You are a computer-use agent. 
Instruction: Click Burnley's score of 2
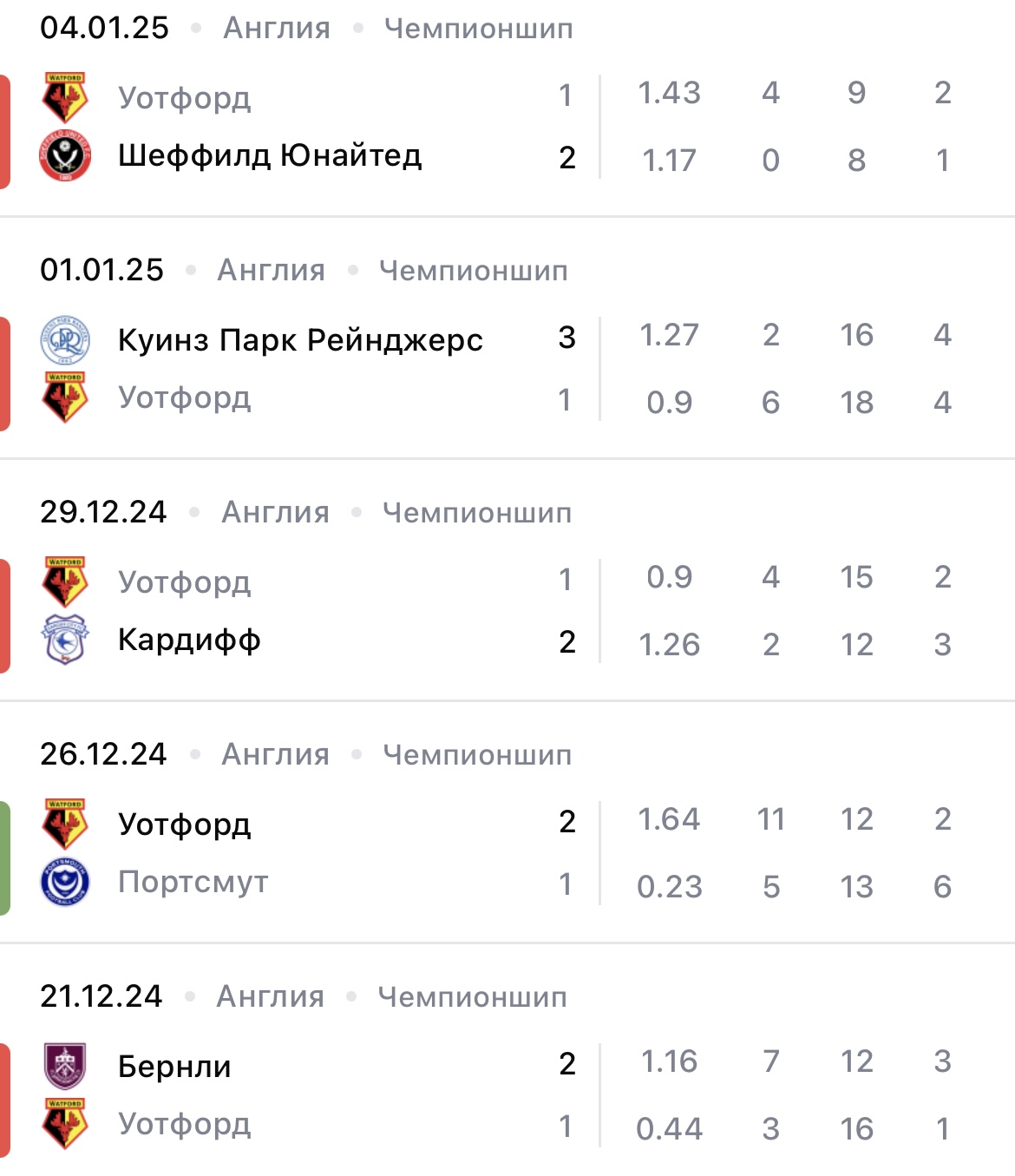pos(566,1064)
